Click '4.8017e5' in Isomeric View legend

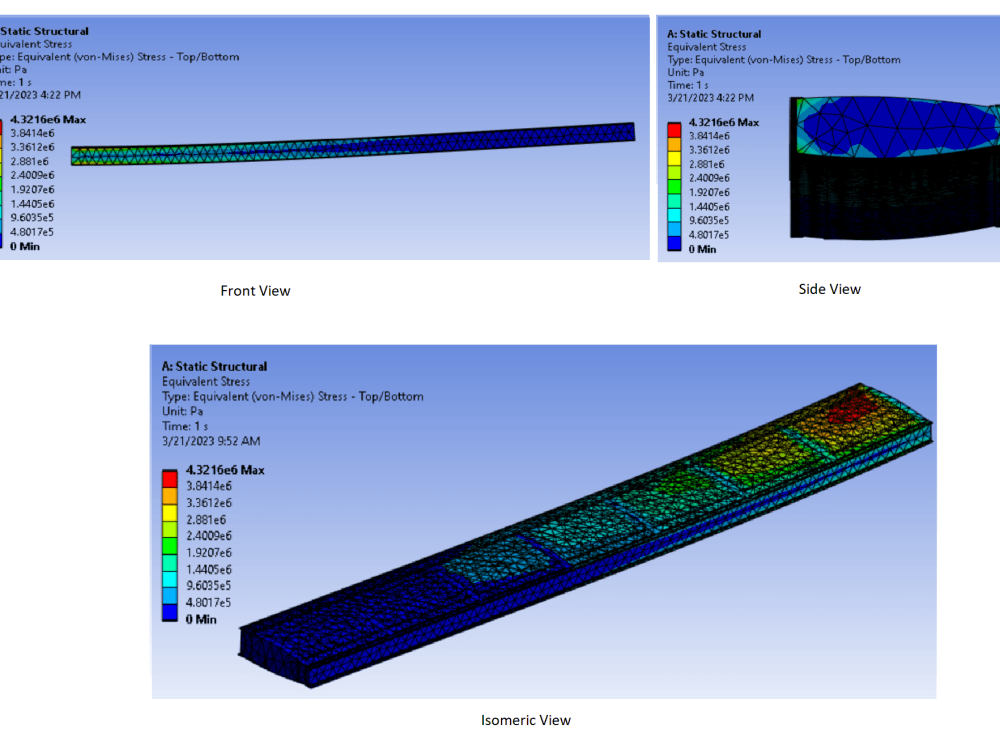tap(209, 603)
